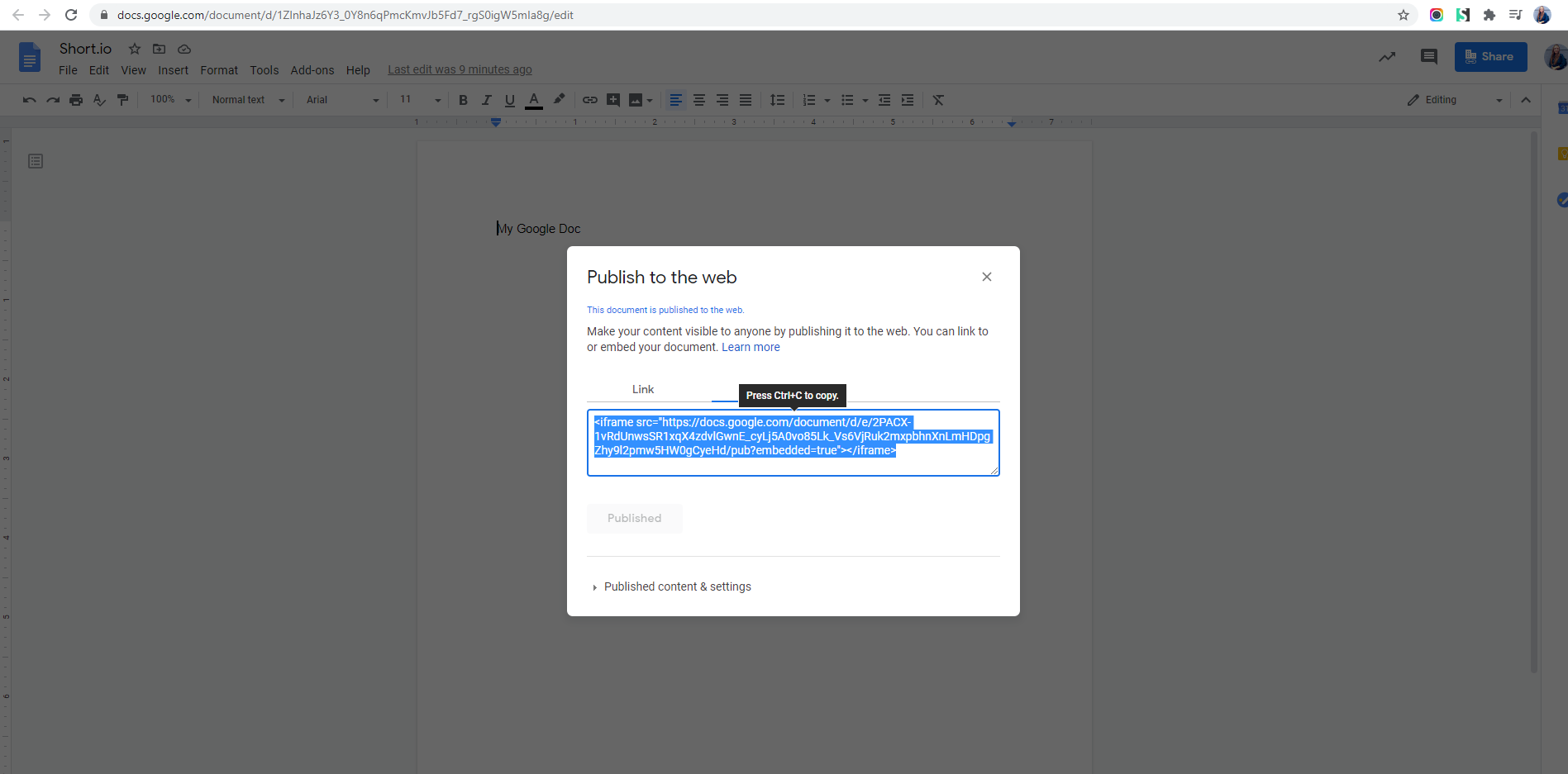Click the Add comment icon in toolbar
Screen dimensions: 1568x774
613,100
